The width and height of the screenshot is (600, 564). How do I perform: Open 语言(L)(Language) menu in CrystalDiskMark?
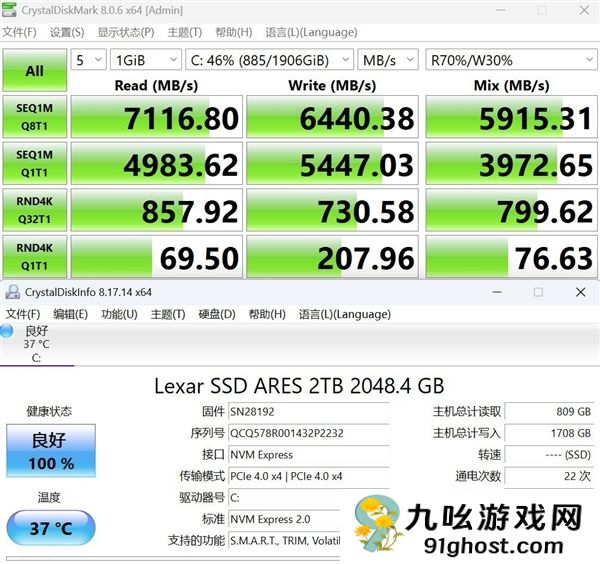pyautogui.click(x=311, y=32)
